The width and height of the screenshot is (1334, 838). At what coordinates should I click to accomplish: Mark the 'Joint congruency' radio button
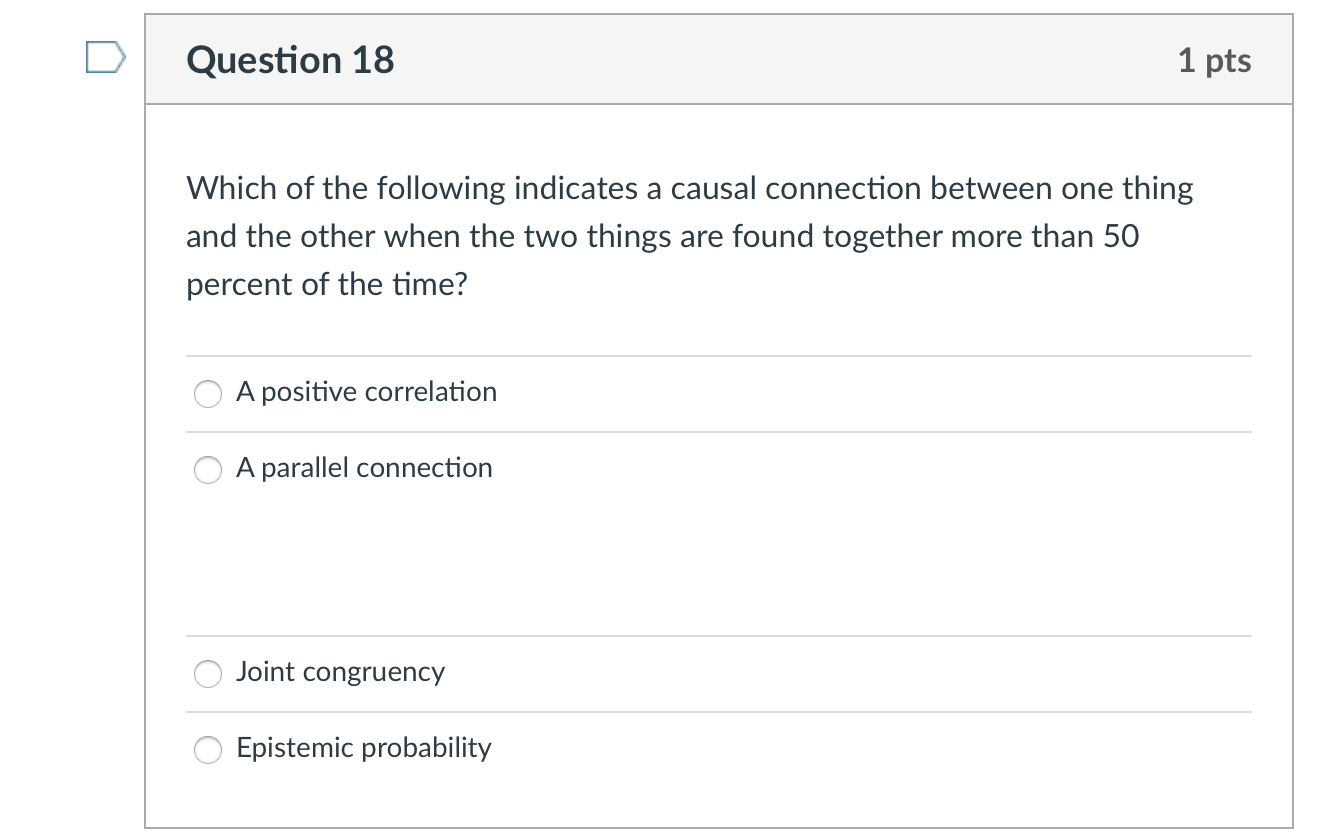point(208,674)
